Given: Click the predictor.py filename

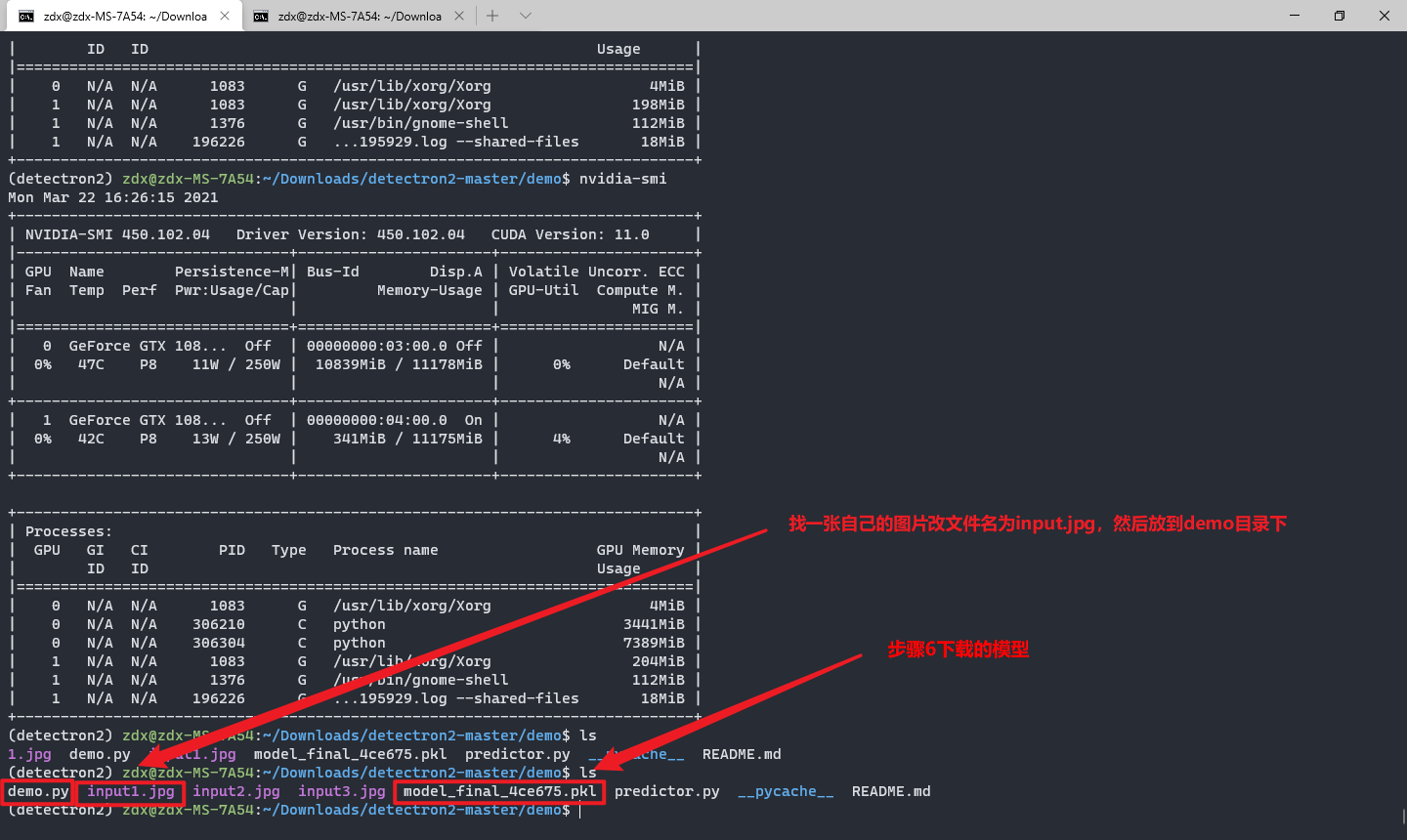Looking at the screenshot, I should 666,791.
